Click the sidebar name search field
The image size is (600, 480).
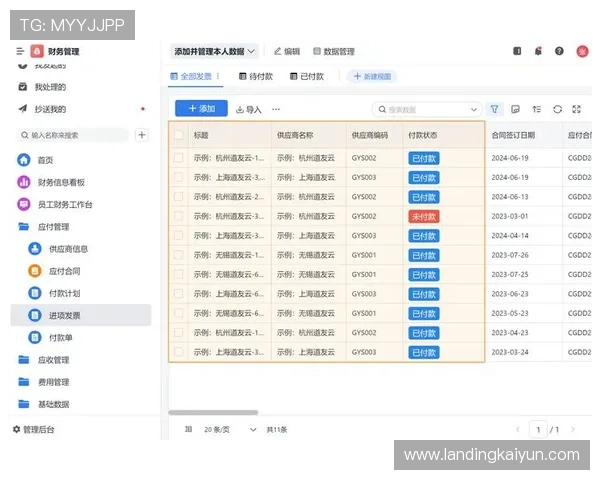[x=73, y=135]
